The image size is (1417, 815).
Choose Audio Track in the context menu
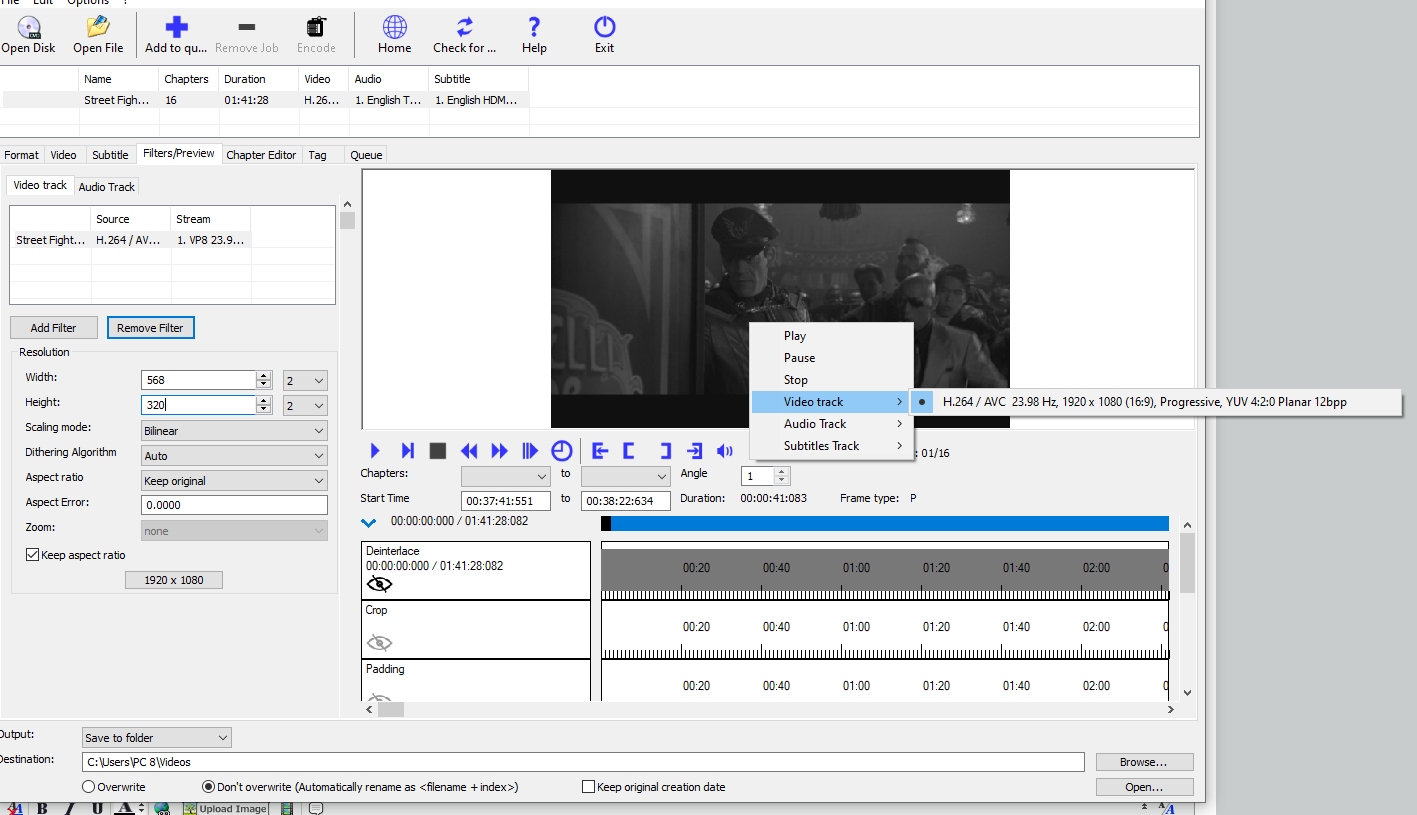pos(815,424)
